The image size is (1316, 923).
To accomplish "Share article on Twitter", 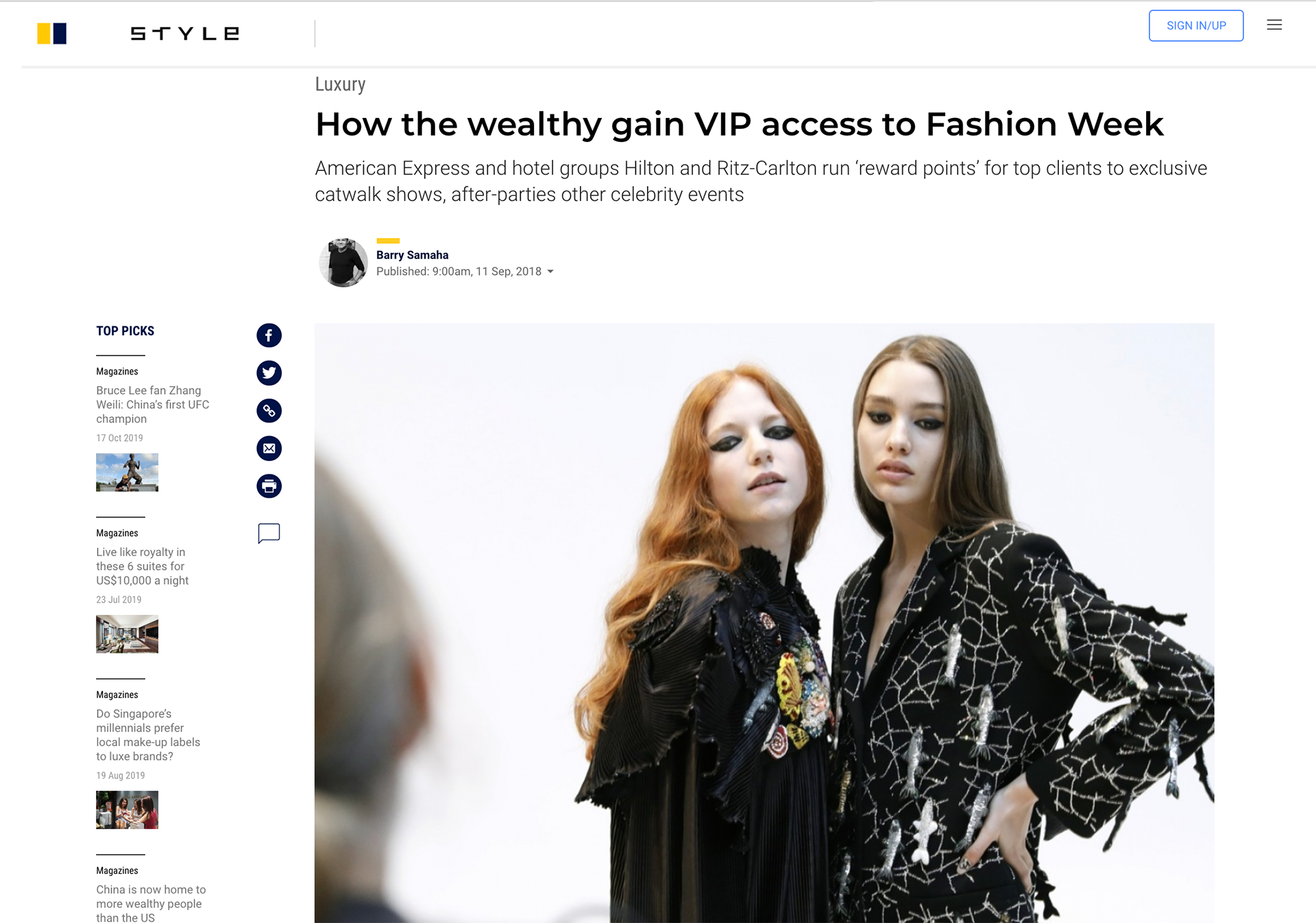I will tap(269, 373).
